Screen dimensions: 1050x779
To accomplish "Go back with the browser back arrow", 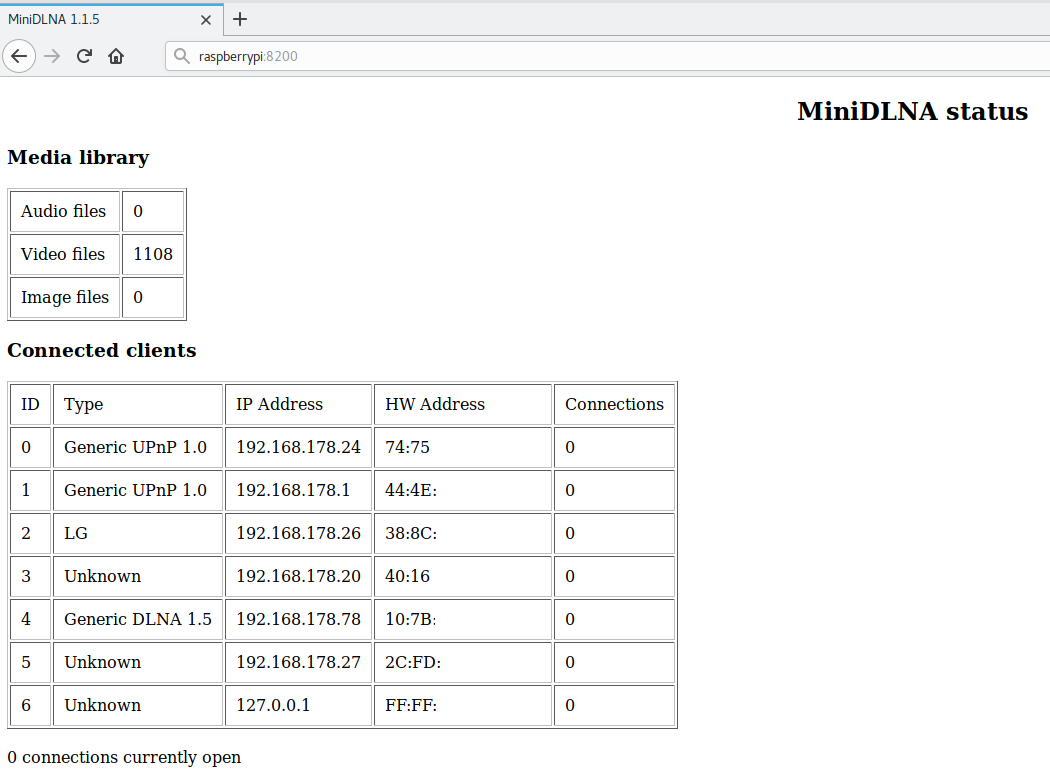I will click(19, 56).
